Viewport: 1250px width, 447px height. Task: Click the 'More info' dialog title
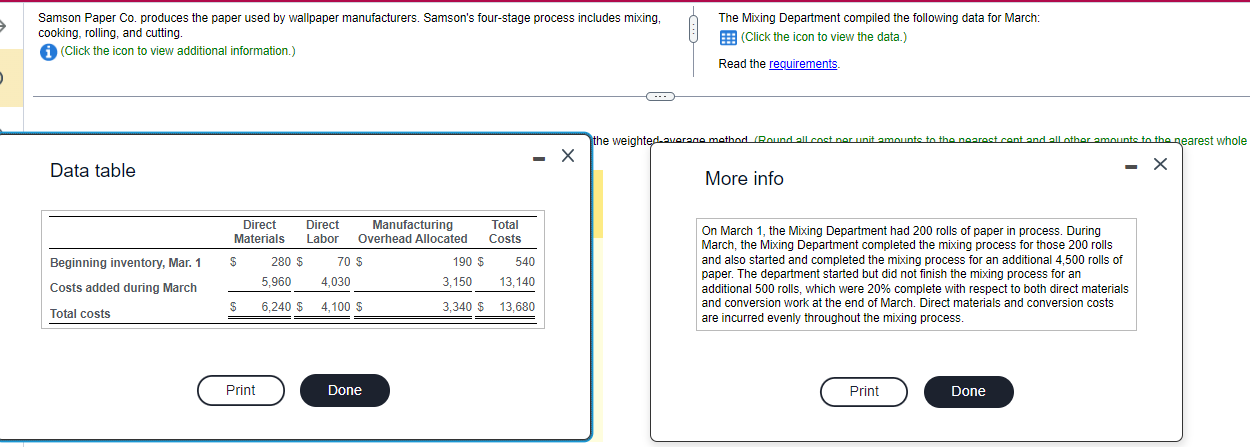click(744, 178)
